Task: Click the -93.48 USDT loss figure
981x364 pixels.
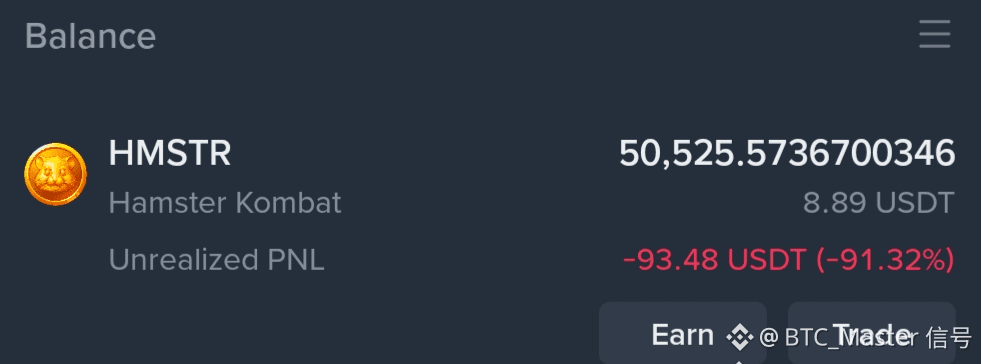Action: [716, 260]
